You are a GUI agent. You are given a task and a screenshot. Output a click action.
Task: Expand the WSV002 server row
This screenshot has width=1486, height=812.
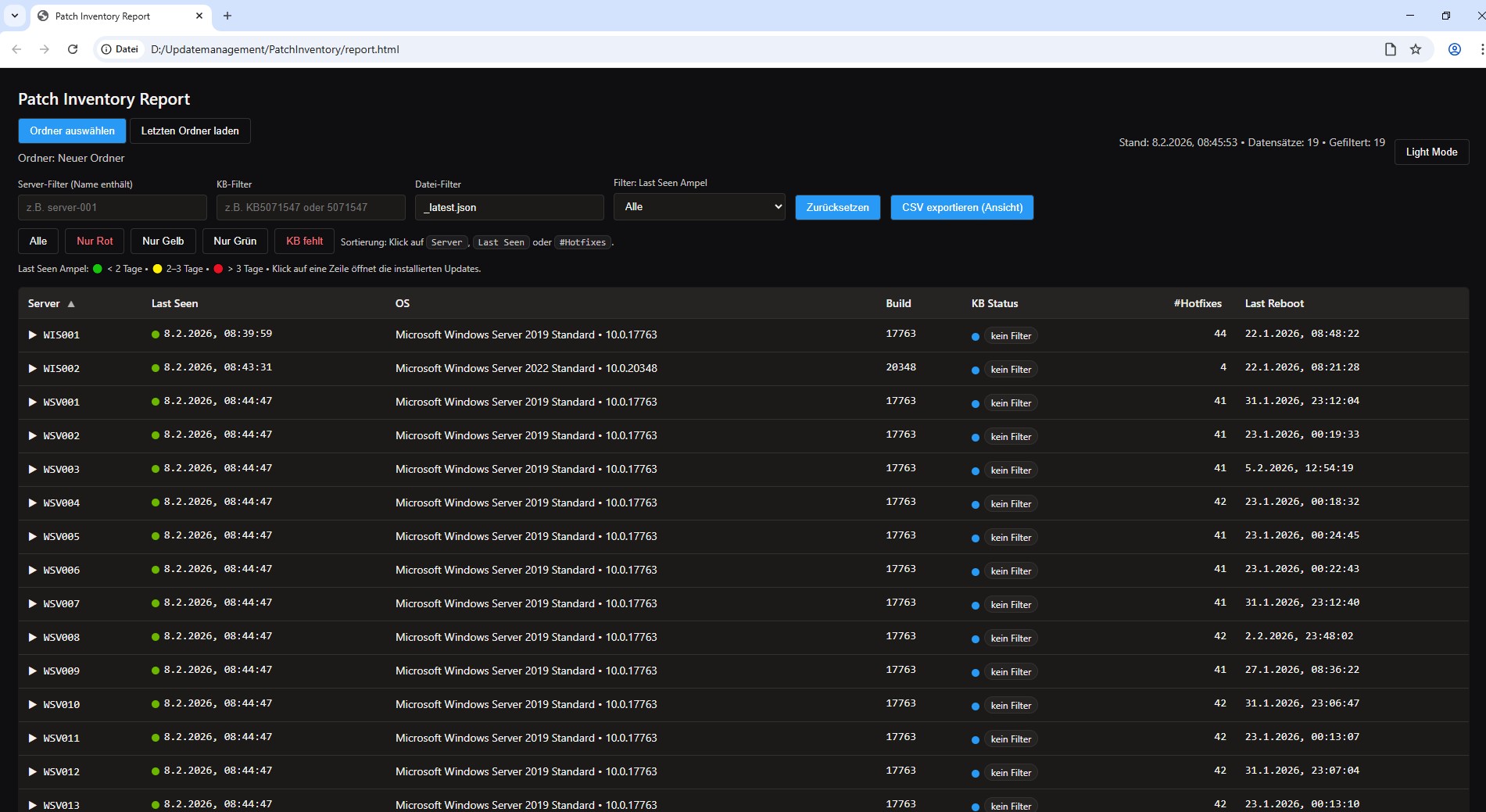pos(33,435)
